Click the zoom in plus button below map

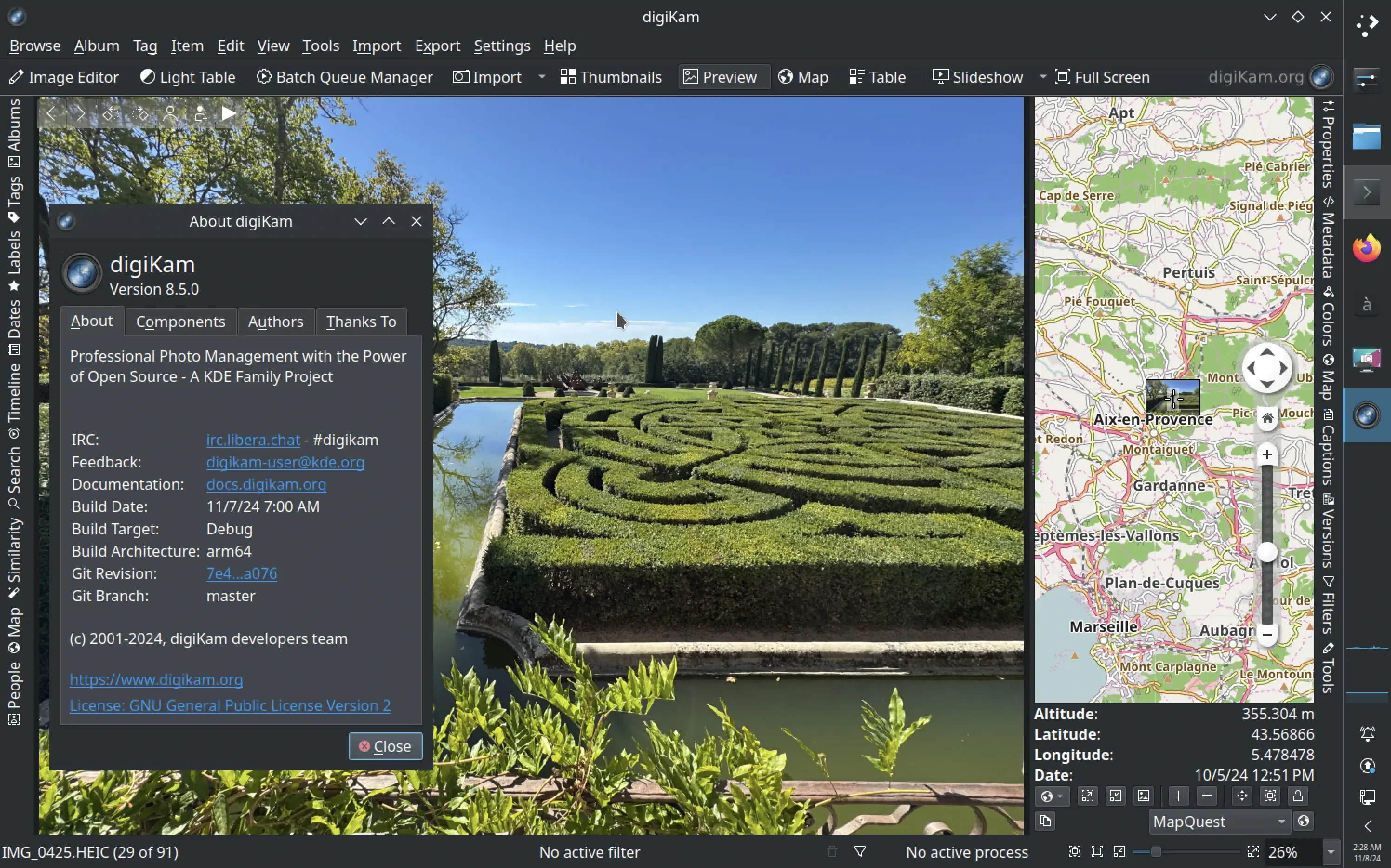pos(1178,796)
